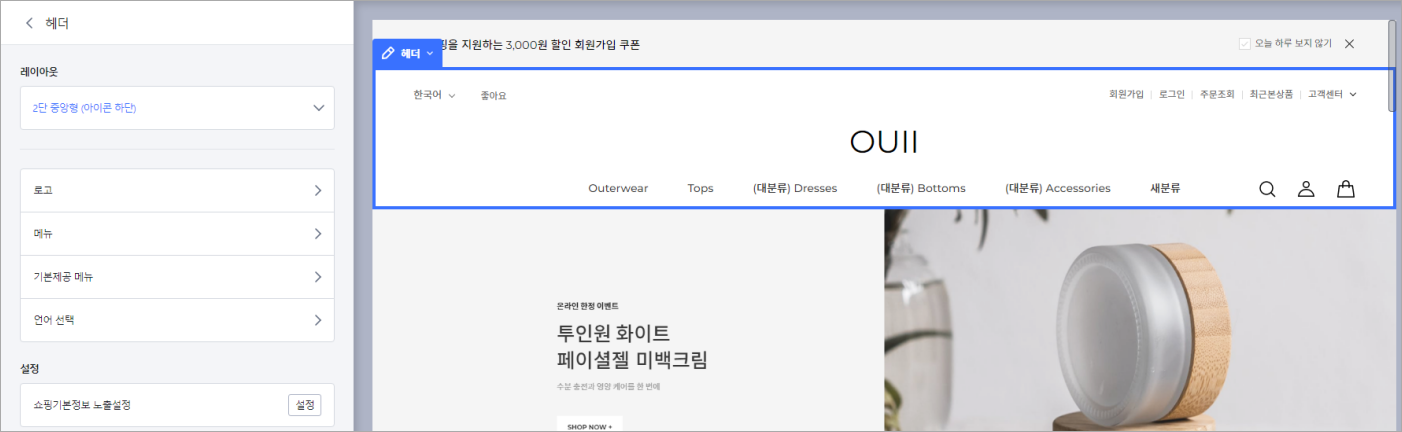Close the coupon banner with X

[x=1349, y=44]
